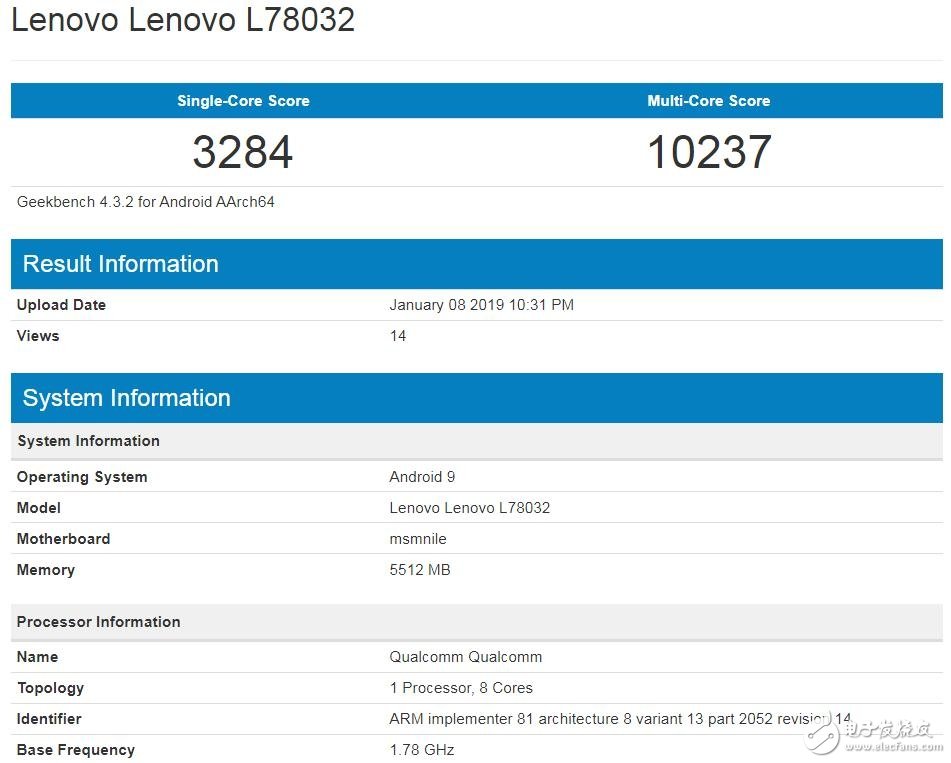
Task: Click the single-core score value 3284
Action: 243,152
